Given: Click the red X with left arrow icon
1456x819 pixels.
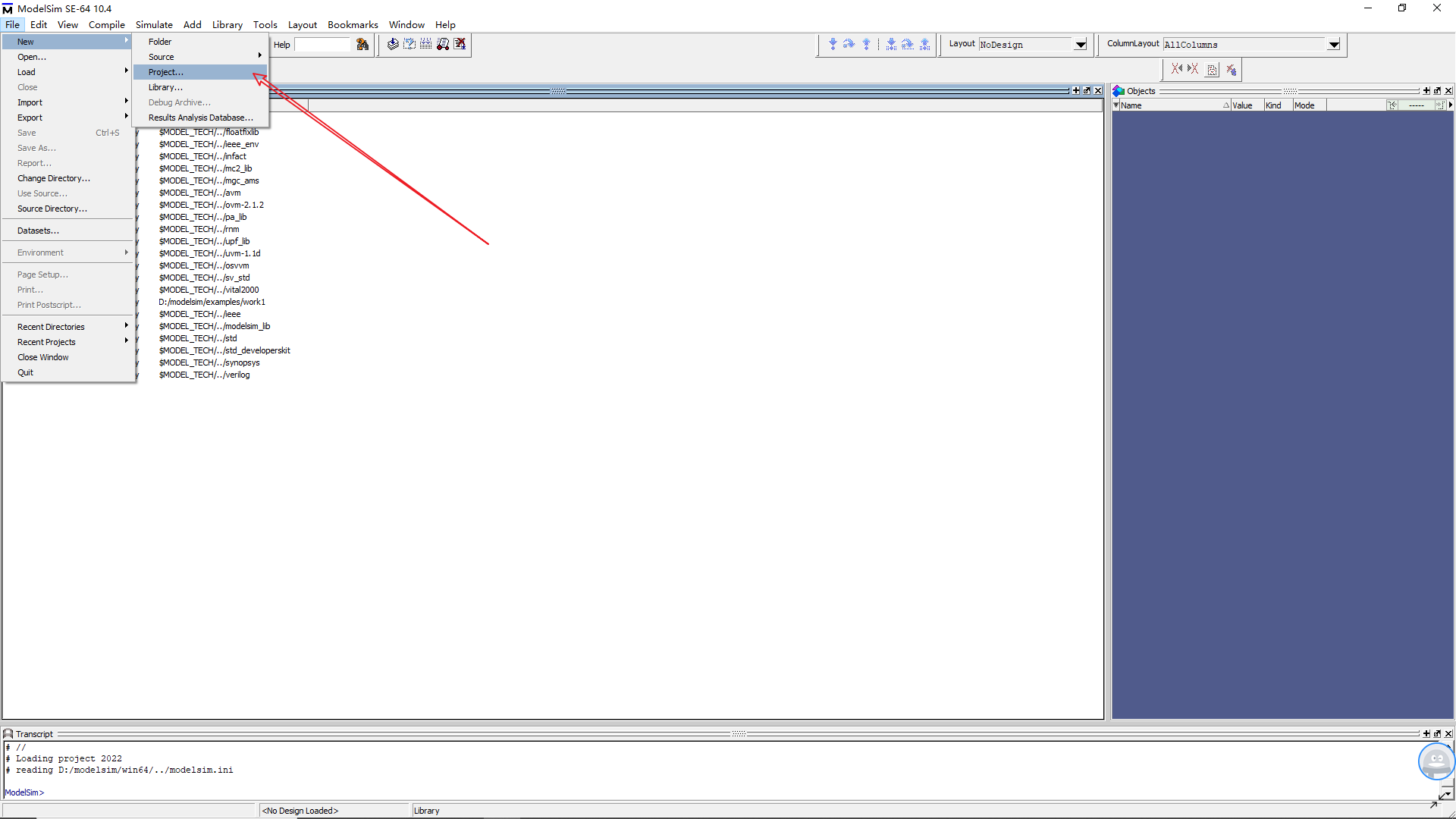Looking at the screenshot, I should (1176, 70).
